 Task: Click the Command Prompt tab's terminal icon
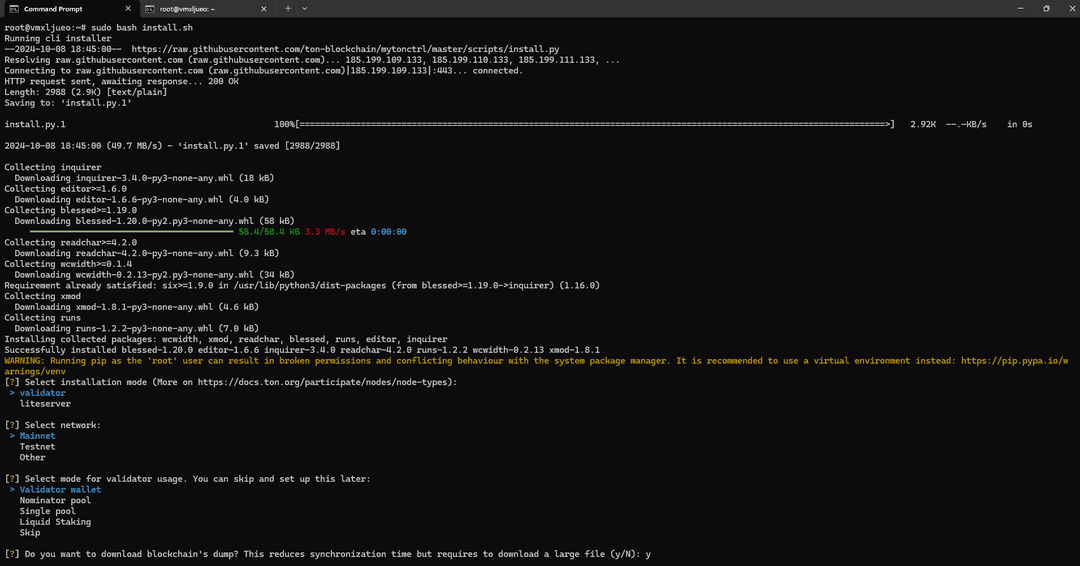[13, 8]
